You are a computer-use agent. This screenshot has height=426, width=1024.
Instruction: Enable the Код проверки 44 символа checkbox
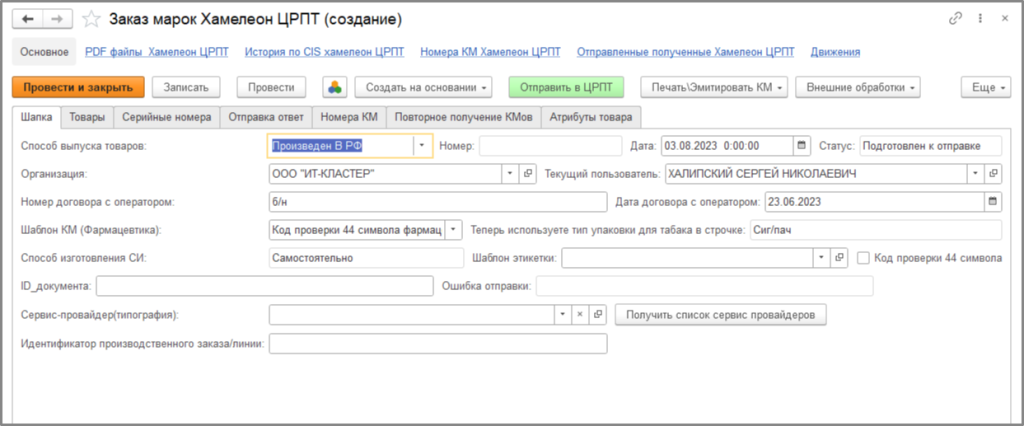point(864,257)
